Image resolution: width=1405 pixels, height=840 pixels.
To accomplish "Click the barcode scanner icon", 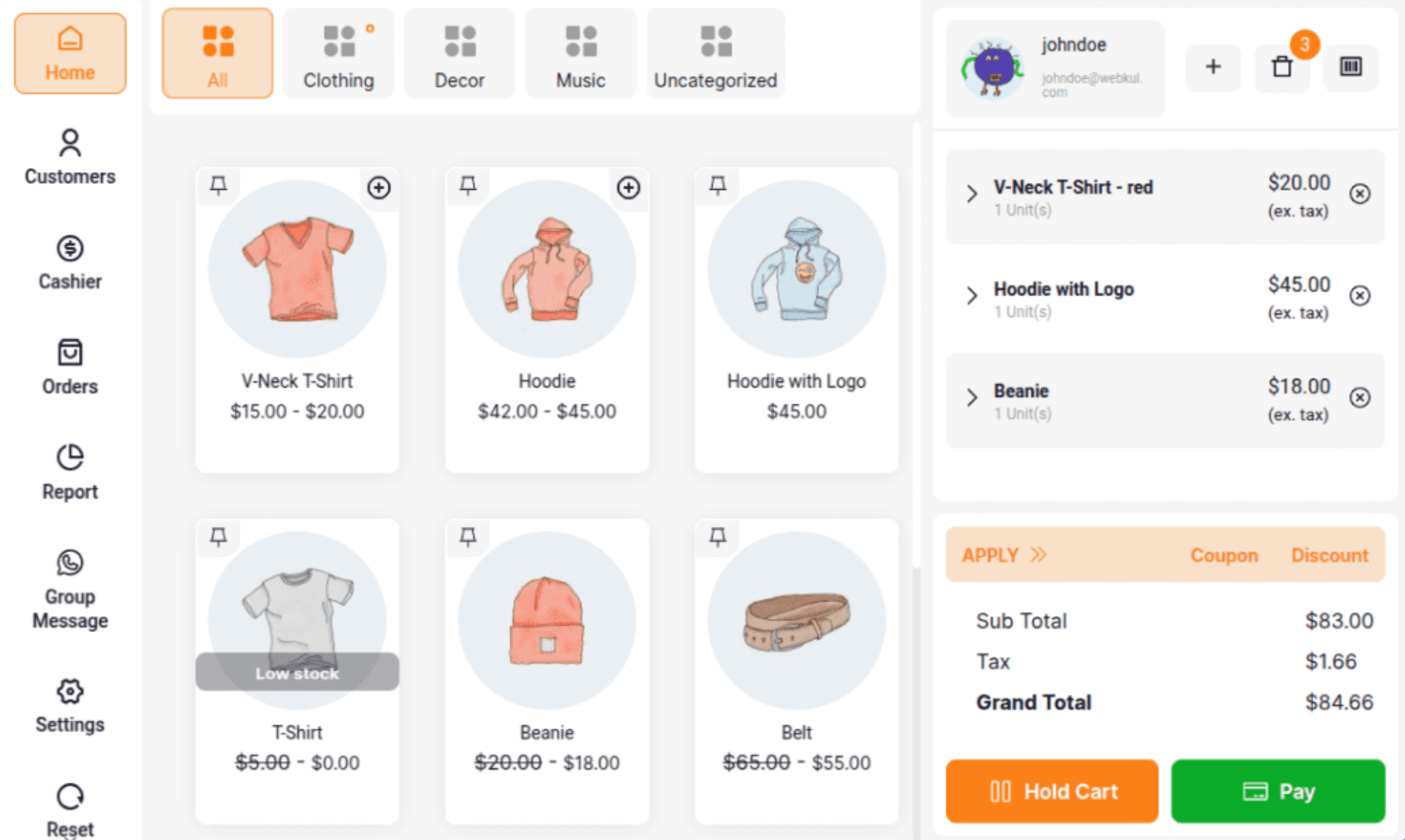I will coord(1350,66).
